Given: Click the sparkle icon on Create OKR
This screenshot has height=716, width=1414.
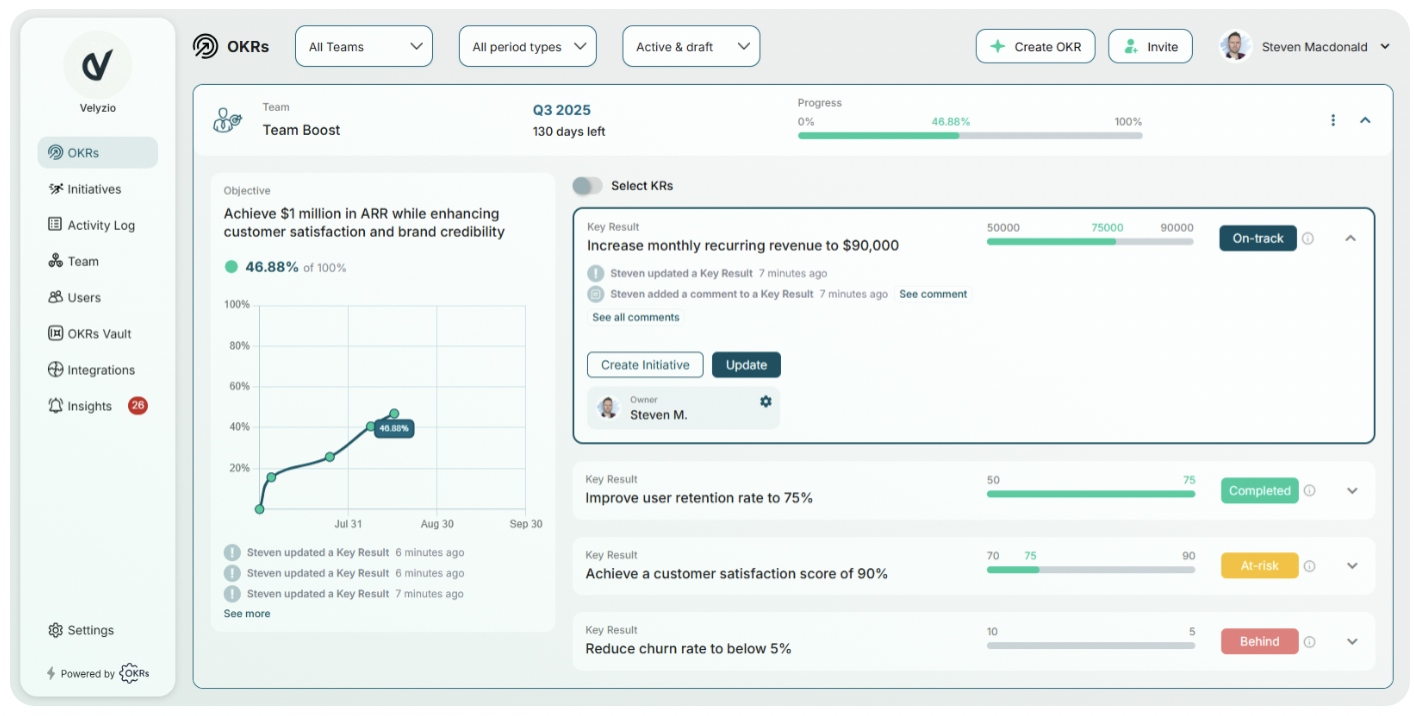Looking at the screenshot, I should pos(997,46).
